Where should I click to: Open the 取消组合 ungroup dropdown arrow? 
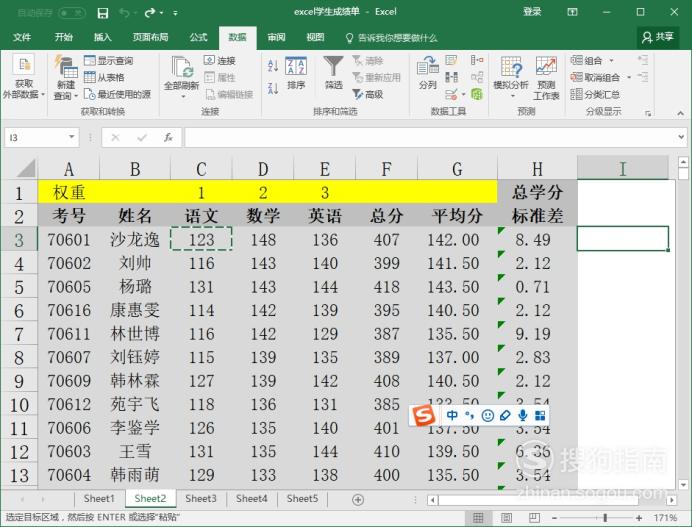coord(629,77)
